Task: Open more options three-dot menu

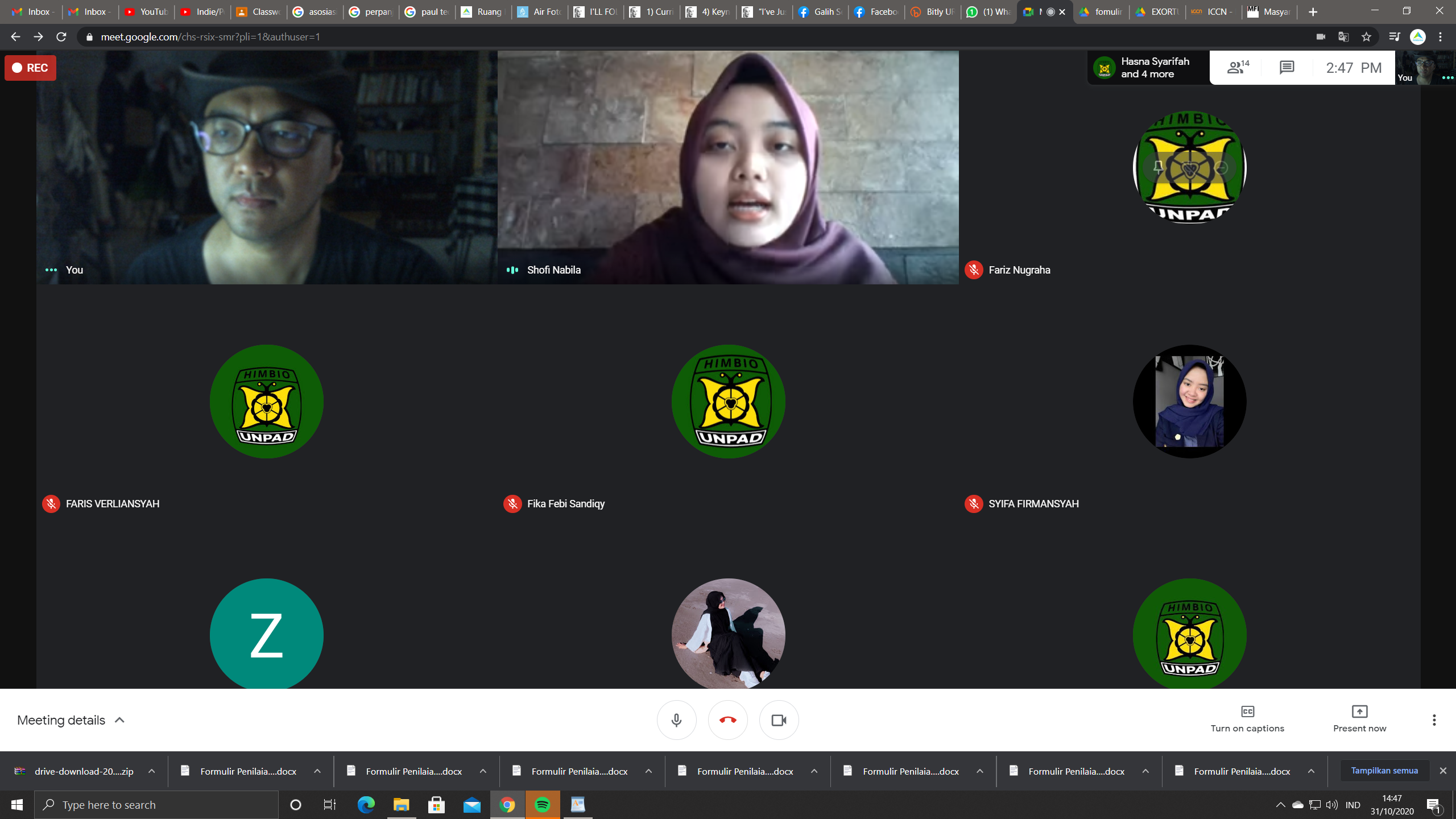Action: (x=1434, y=720)
